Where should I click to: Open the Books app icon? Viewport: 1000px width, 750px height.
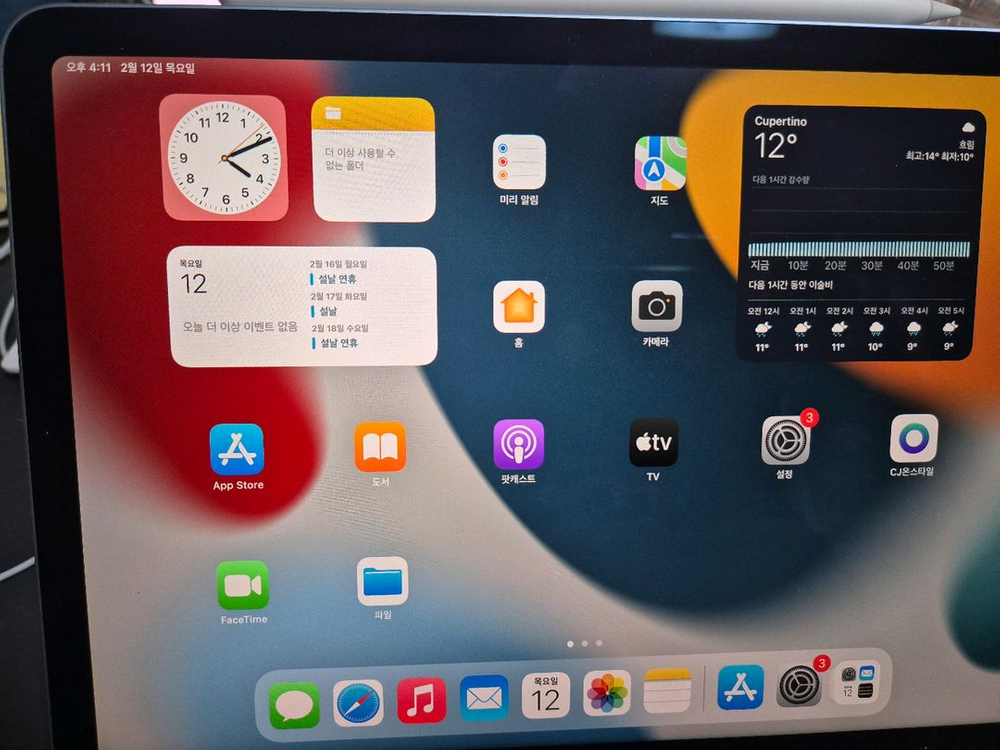pyautogui.click(x=380, y=447)
